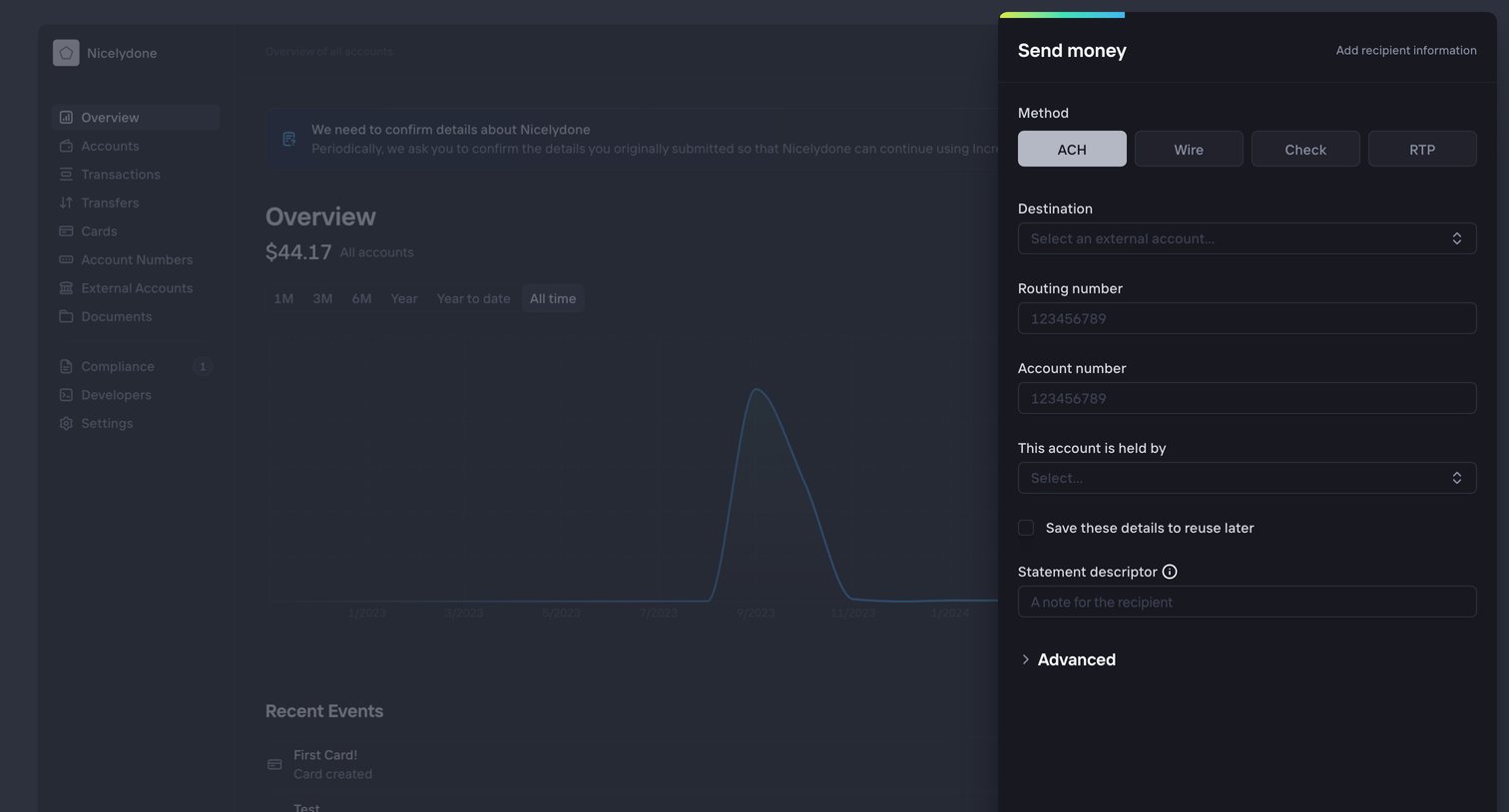The width and height of the screenshot is (1509, 812).
Task: Click the card icon beside First Card!
Action: point(274,764)
